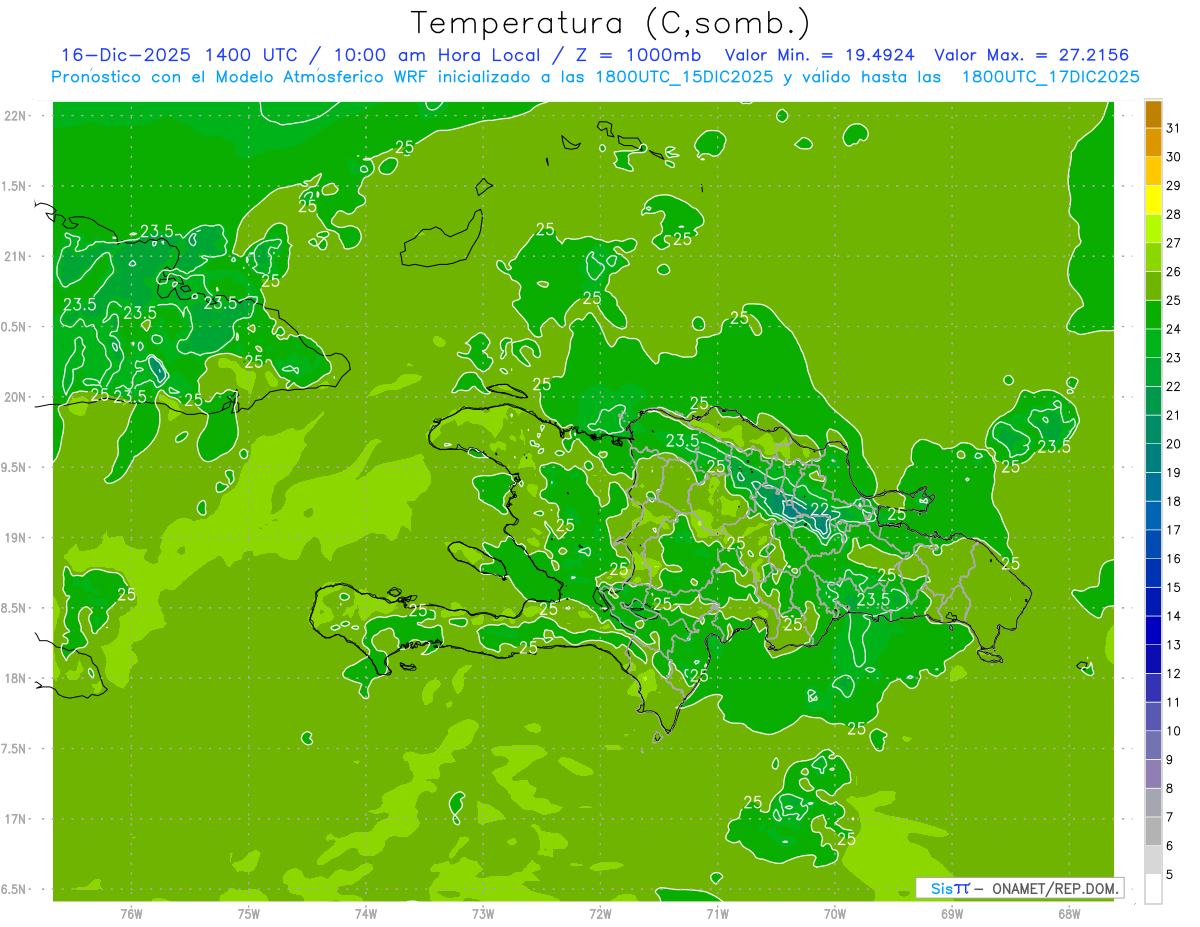
Task: Click the '12' value on the color scale
Action: [x=1174, y=673]
